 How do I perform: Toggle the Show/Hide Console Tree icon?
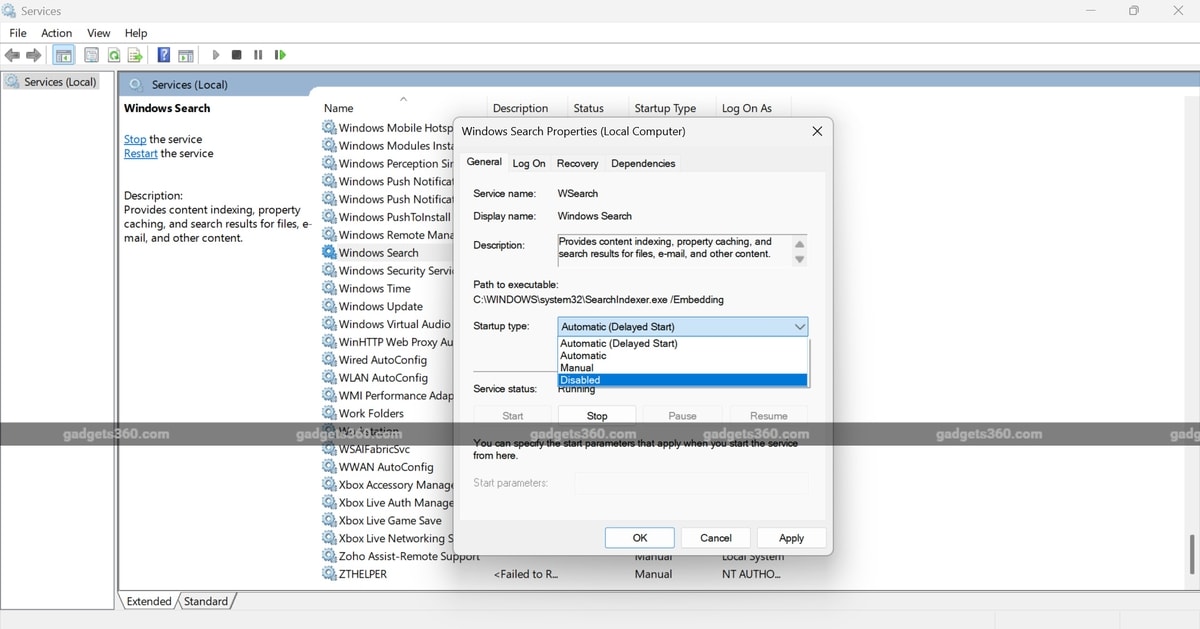63,55
